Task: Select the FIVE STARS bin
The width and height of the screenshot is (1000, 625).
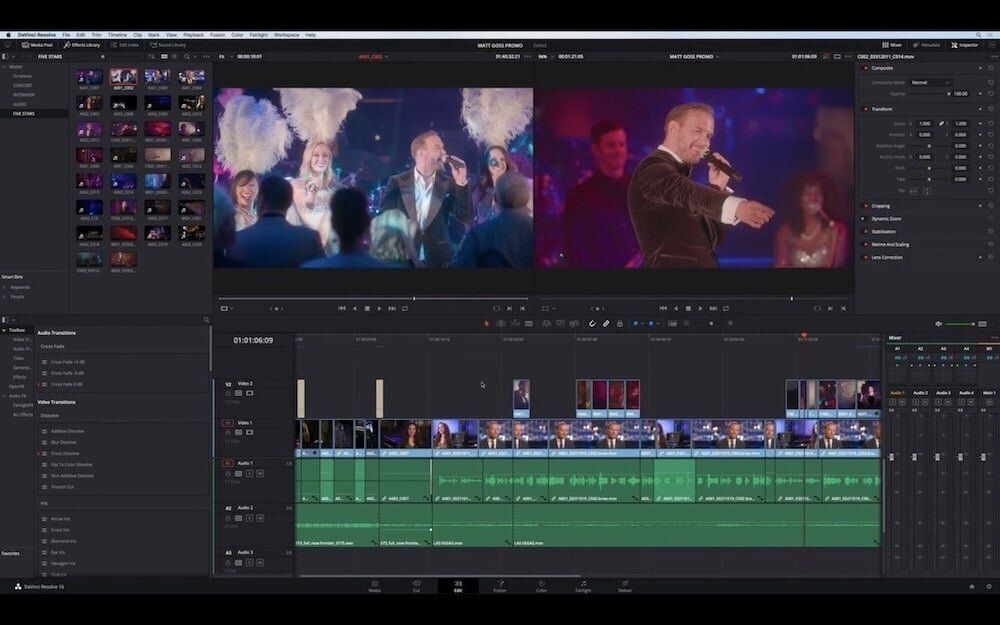Action: pos(23,113)
